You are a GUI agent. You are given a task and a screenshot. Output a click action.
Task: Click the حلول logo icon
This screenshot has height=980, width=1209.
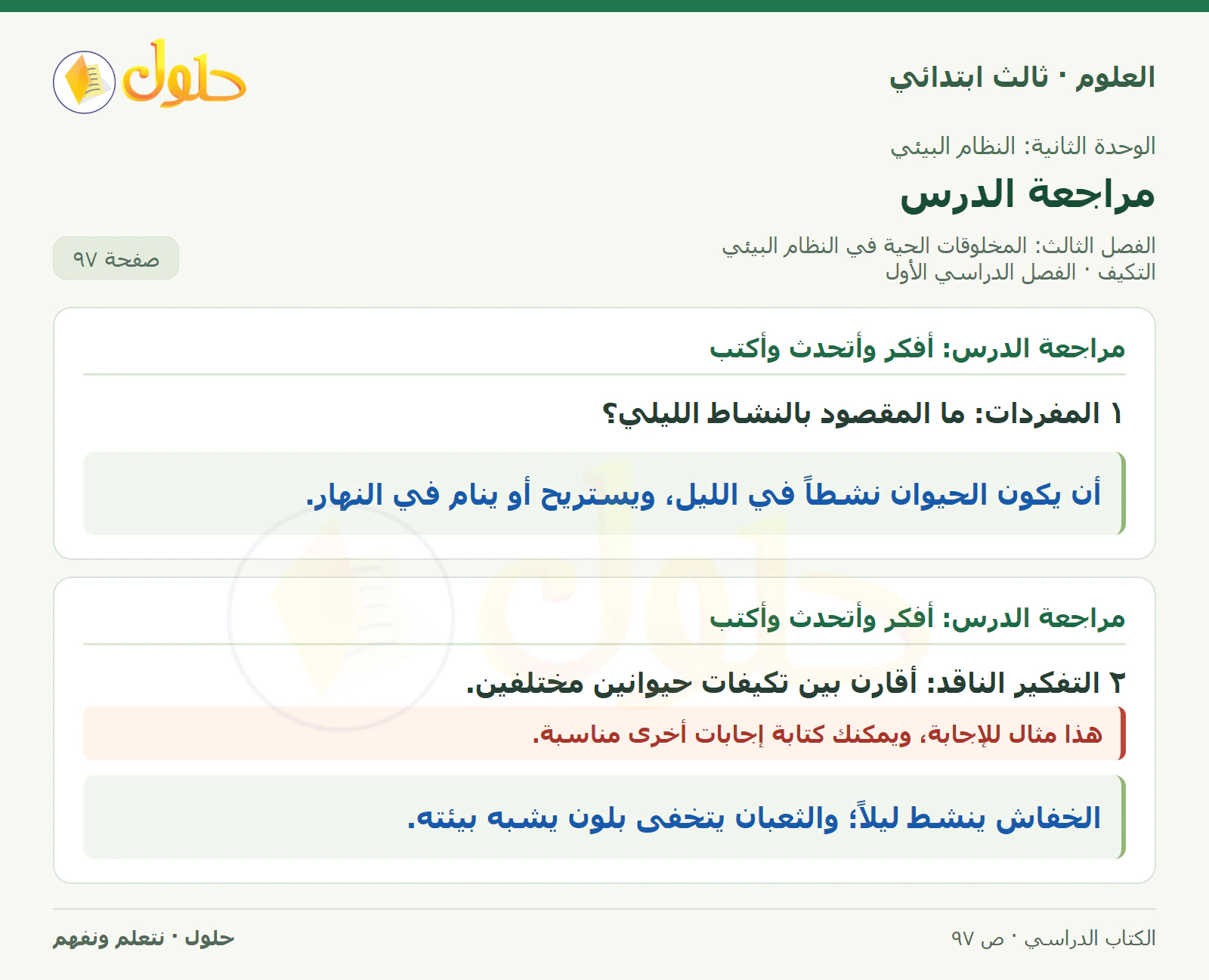(150, 76)
